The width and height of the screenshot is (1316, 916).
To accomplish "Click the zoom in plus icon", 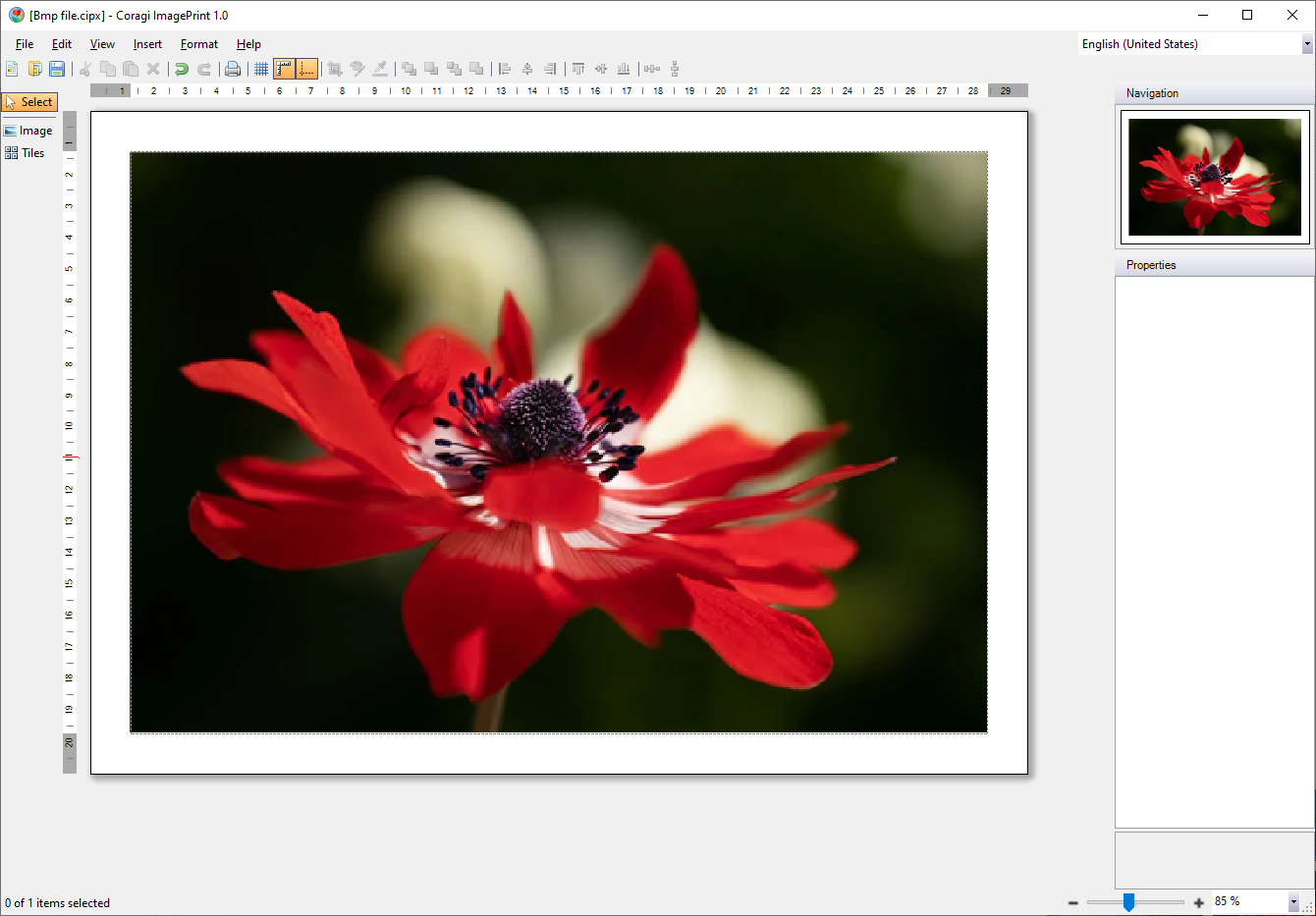I will click(x=1198, y=902).
